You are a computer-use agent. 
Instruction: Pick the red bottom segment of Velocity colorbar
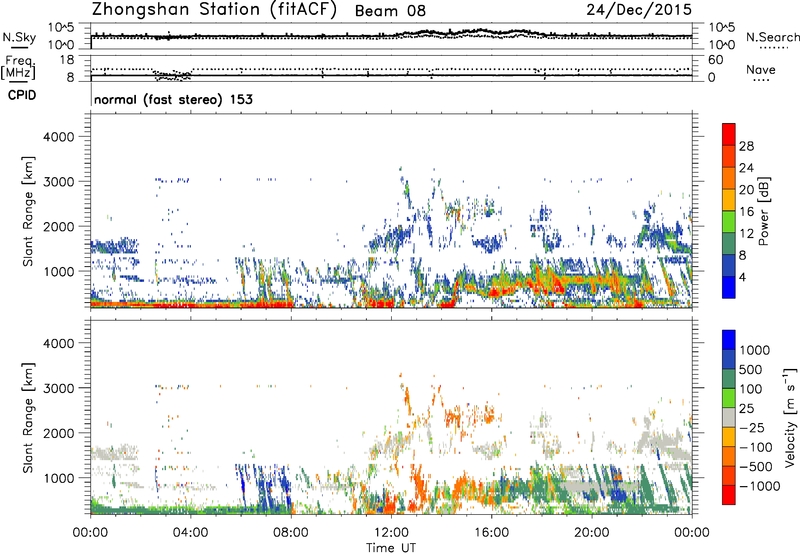729,495
